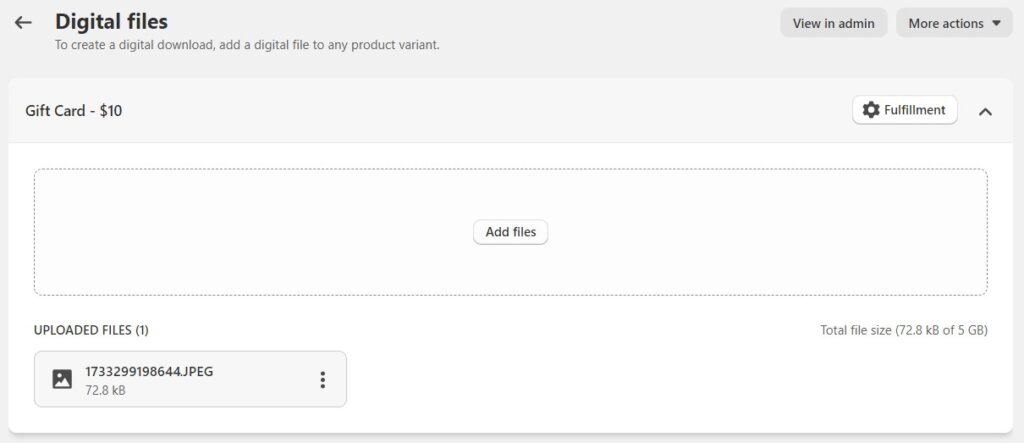Open the three-dot menu for 1733299198644.JPEG

tap(322, 379)
